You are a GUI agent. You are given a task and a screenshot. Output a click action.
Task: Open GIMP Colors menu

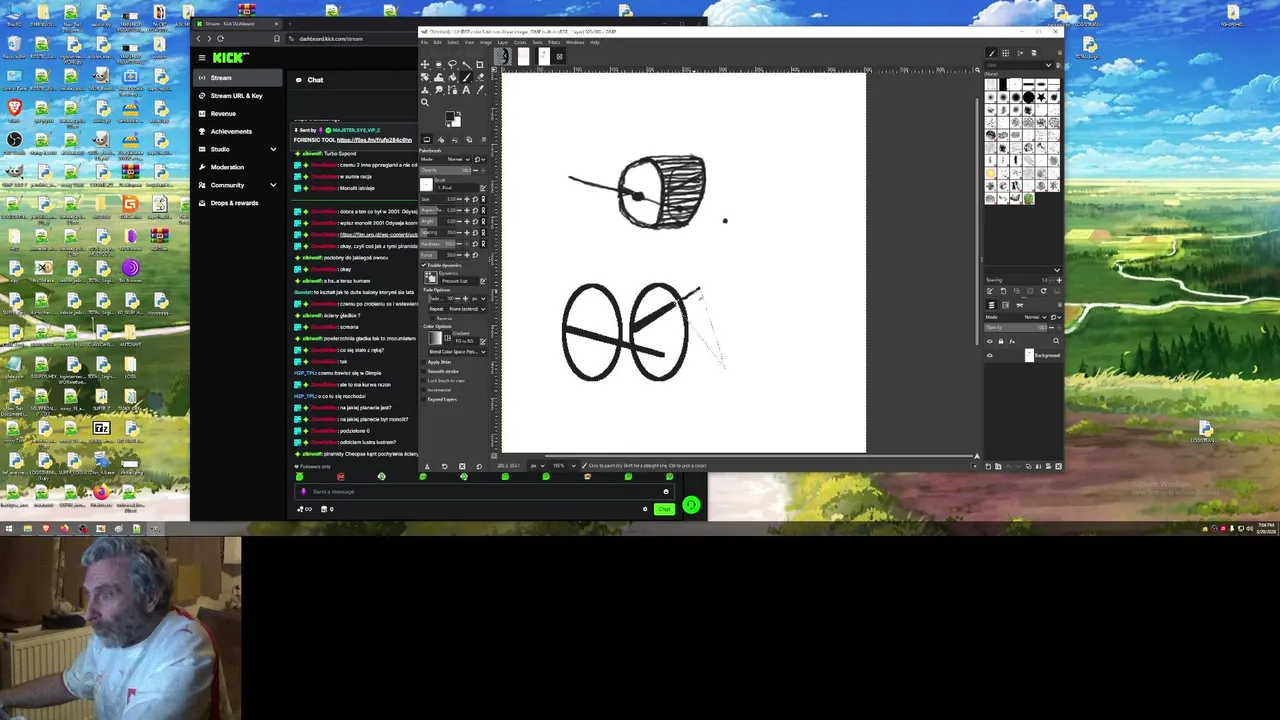point(520,42)
